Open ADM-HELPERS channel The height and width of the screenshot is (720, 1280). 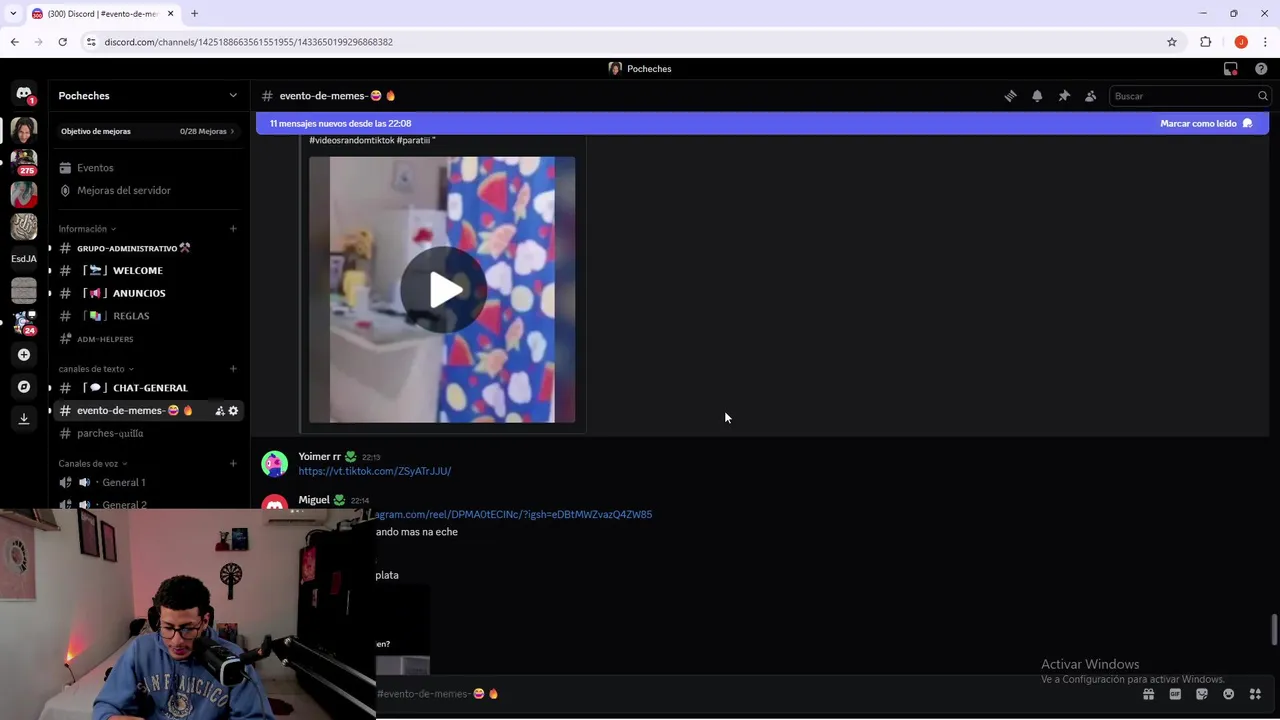(x=148, y=339)
